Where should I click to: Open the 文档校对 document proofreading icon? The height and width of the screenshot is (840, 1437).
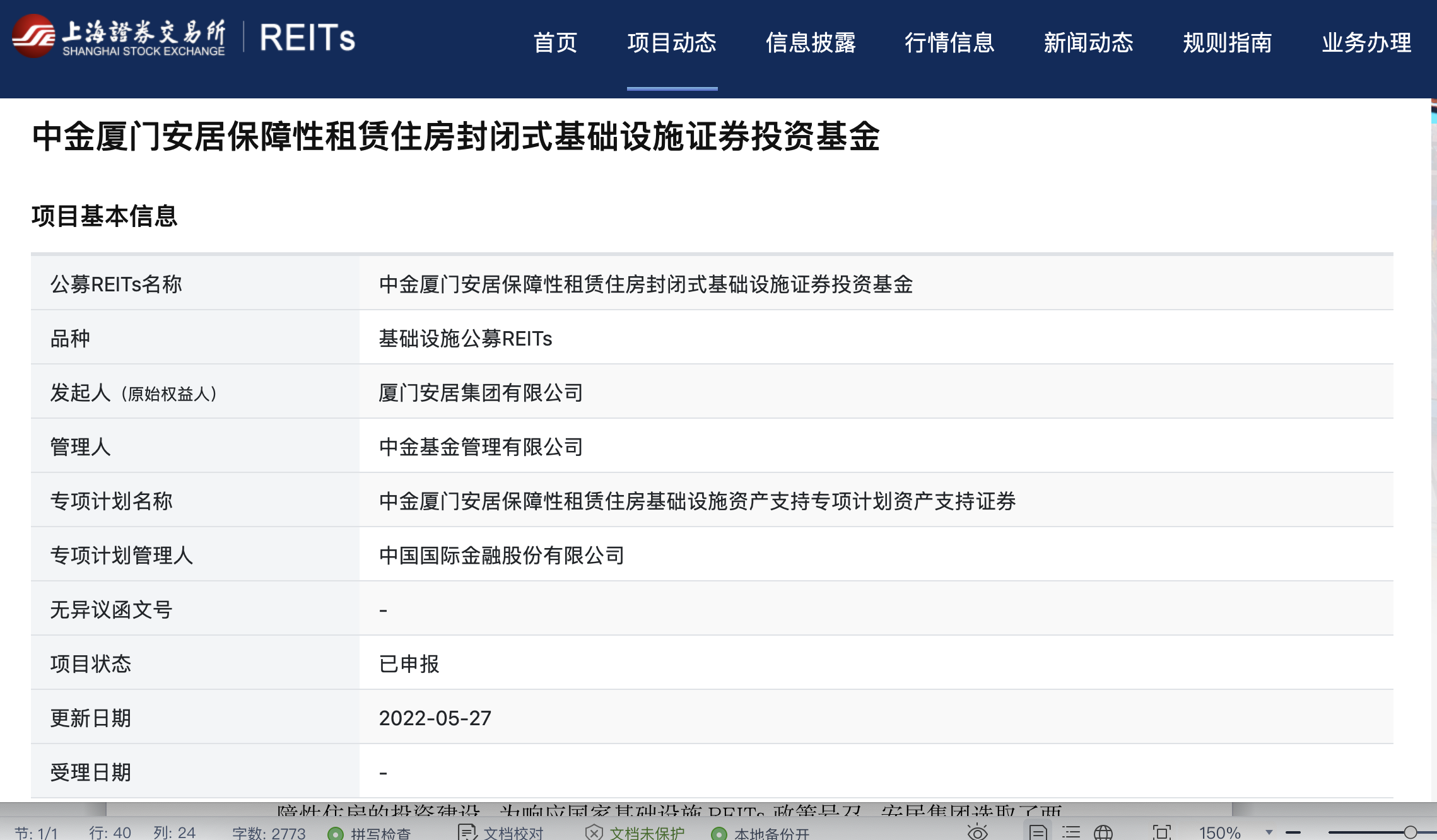(x=467, y=832)
